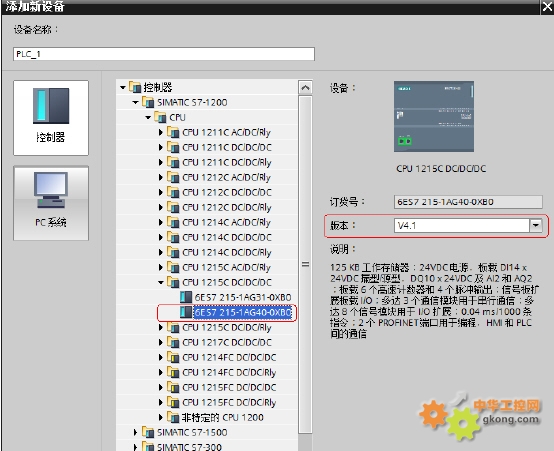The height and width of the screenshot is (451, 554).
Task: Click folder icon of 非特定的 CPU 1200
Action: 173,417
